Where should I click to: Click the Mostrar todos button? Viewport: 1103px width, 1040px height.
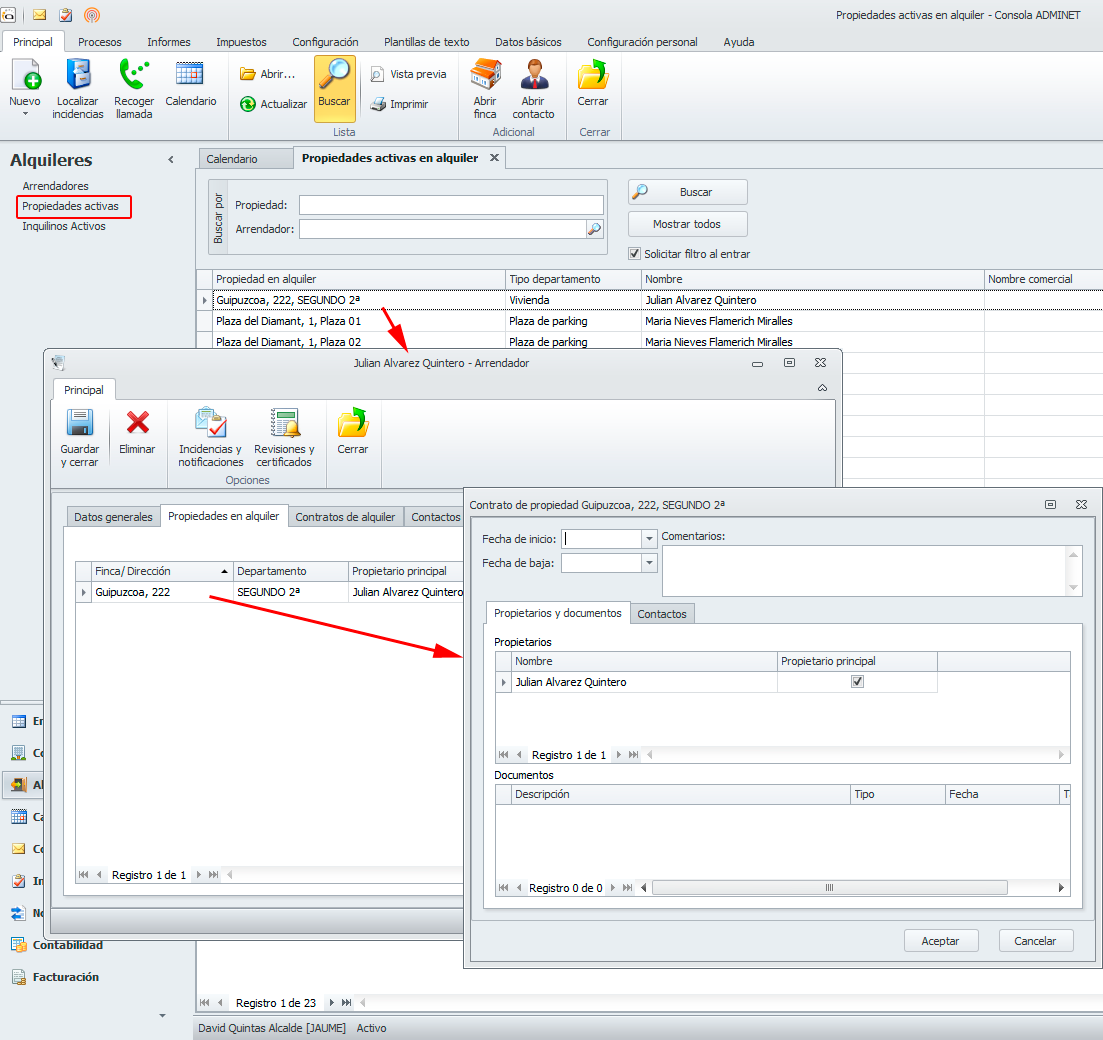[x=687, y=224]
